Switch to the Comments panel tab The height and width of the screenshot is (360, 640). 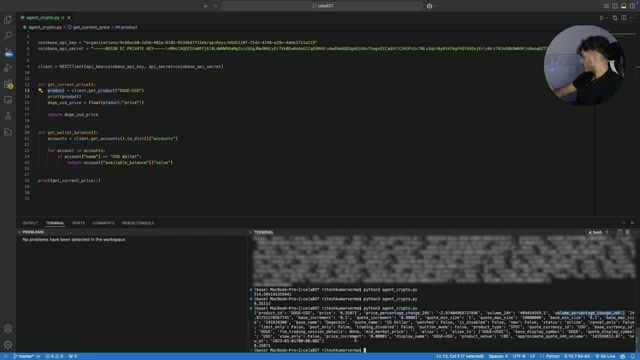(103, 223)
